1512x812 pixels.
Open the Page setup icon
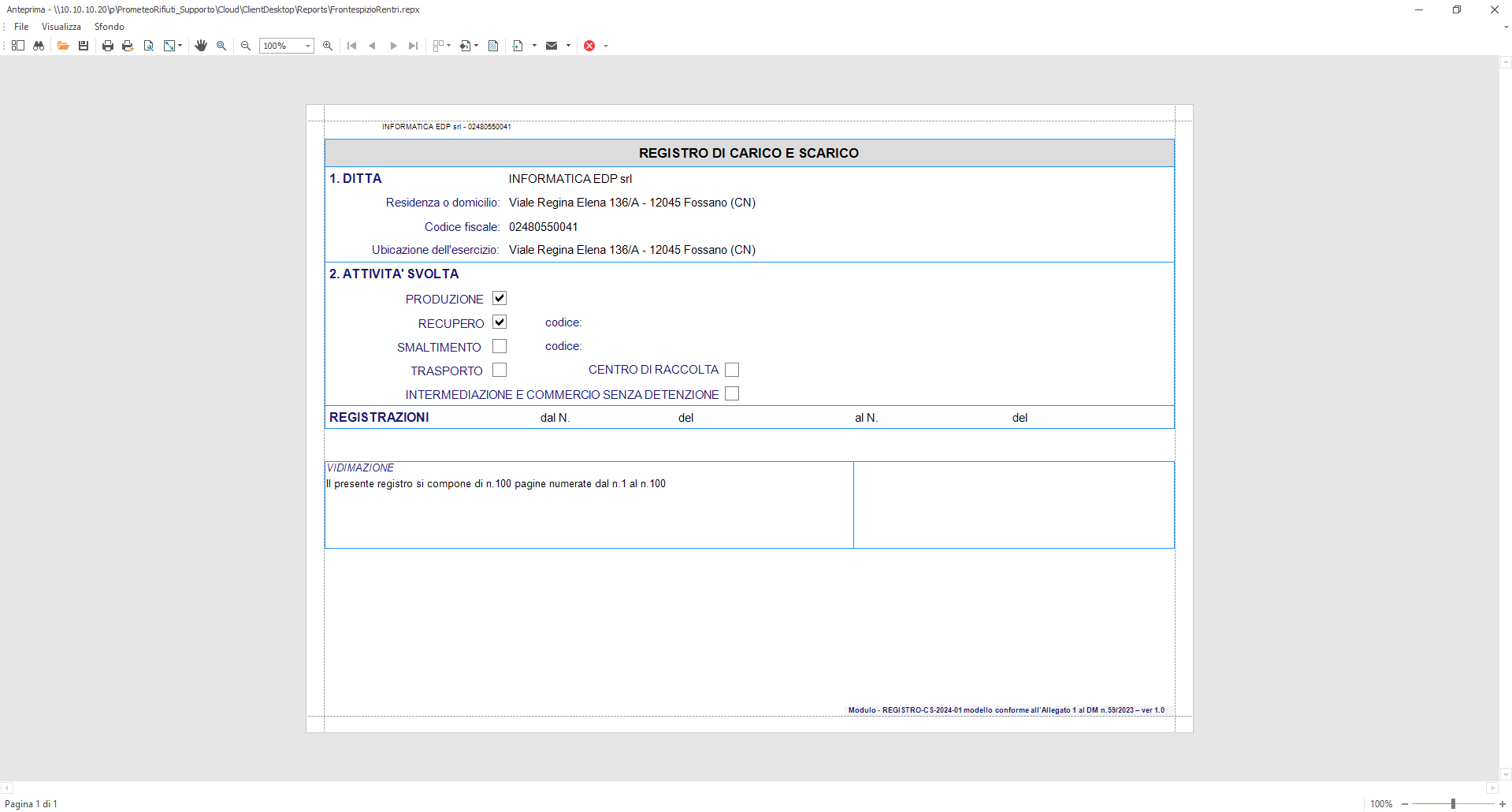148,46
